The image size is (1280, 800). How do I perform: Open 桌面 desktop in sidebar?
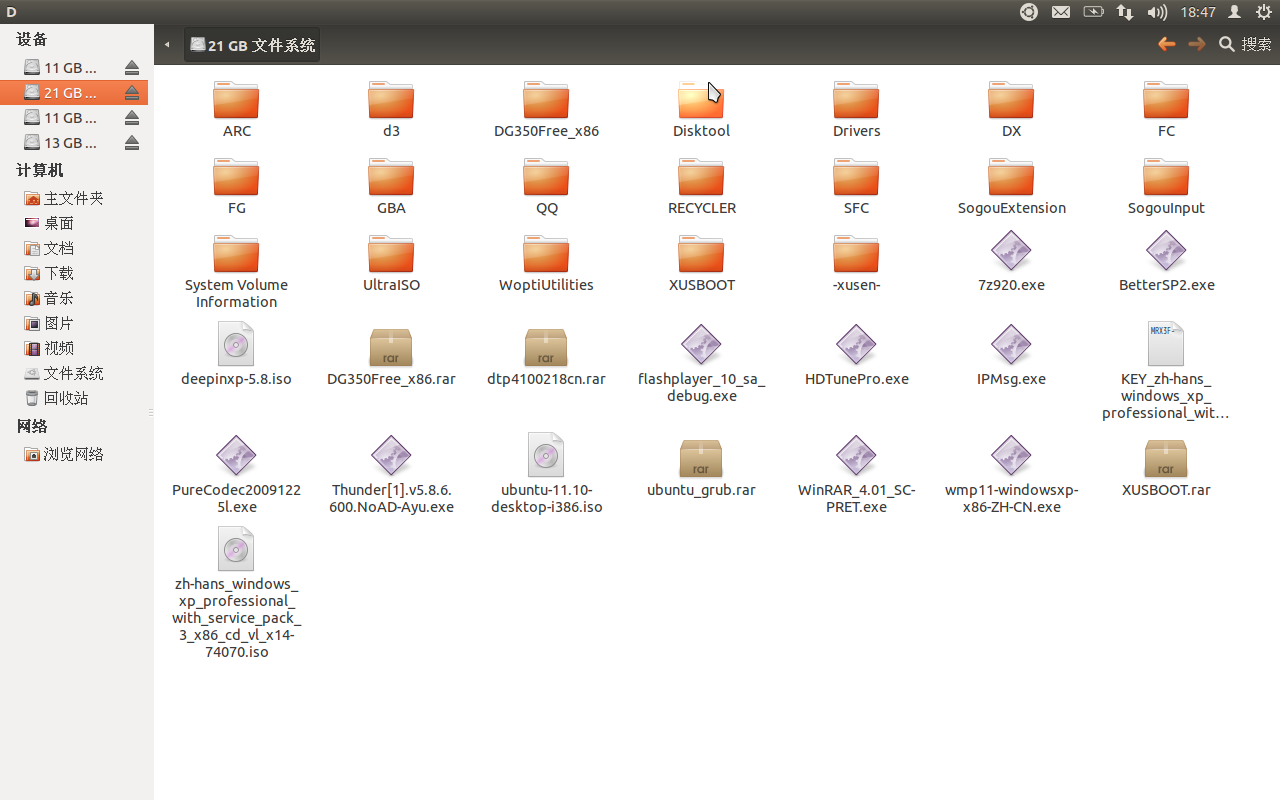click(74, 223)
